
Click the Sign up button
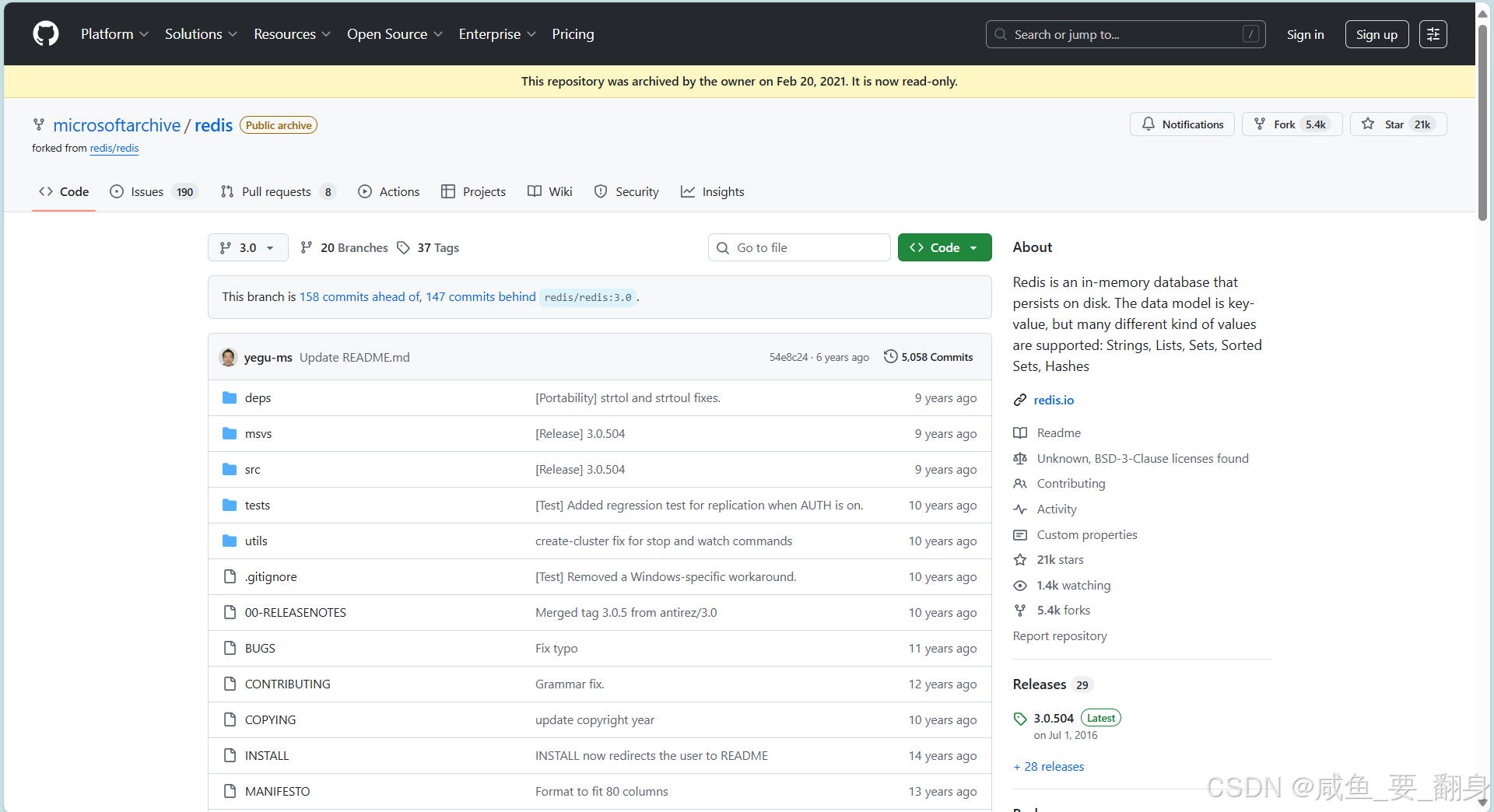(x=1377, y=34)
